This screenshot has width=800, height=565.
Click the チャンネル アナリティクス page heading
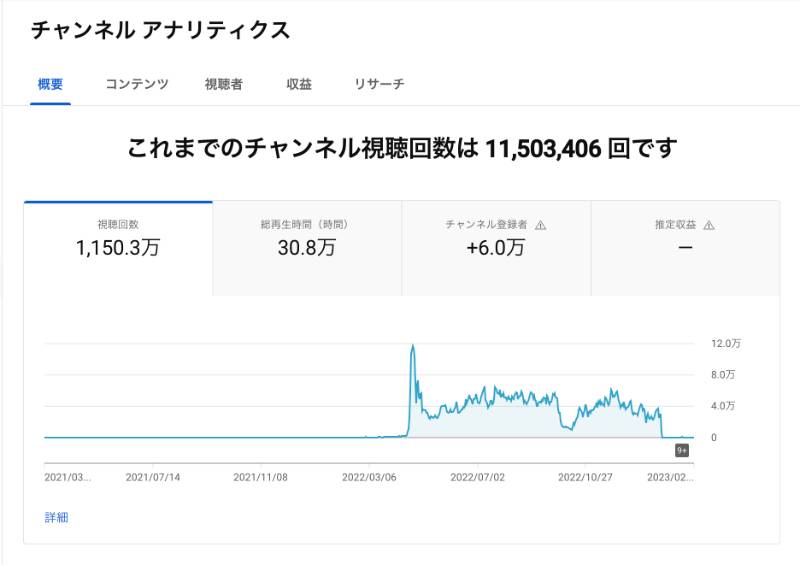[x=160, y=30]
